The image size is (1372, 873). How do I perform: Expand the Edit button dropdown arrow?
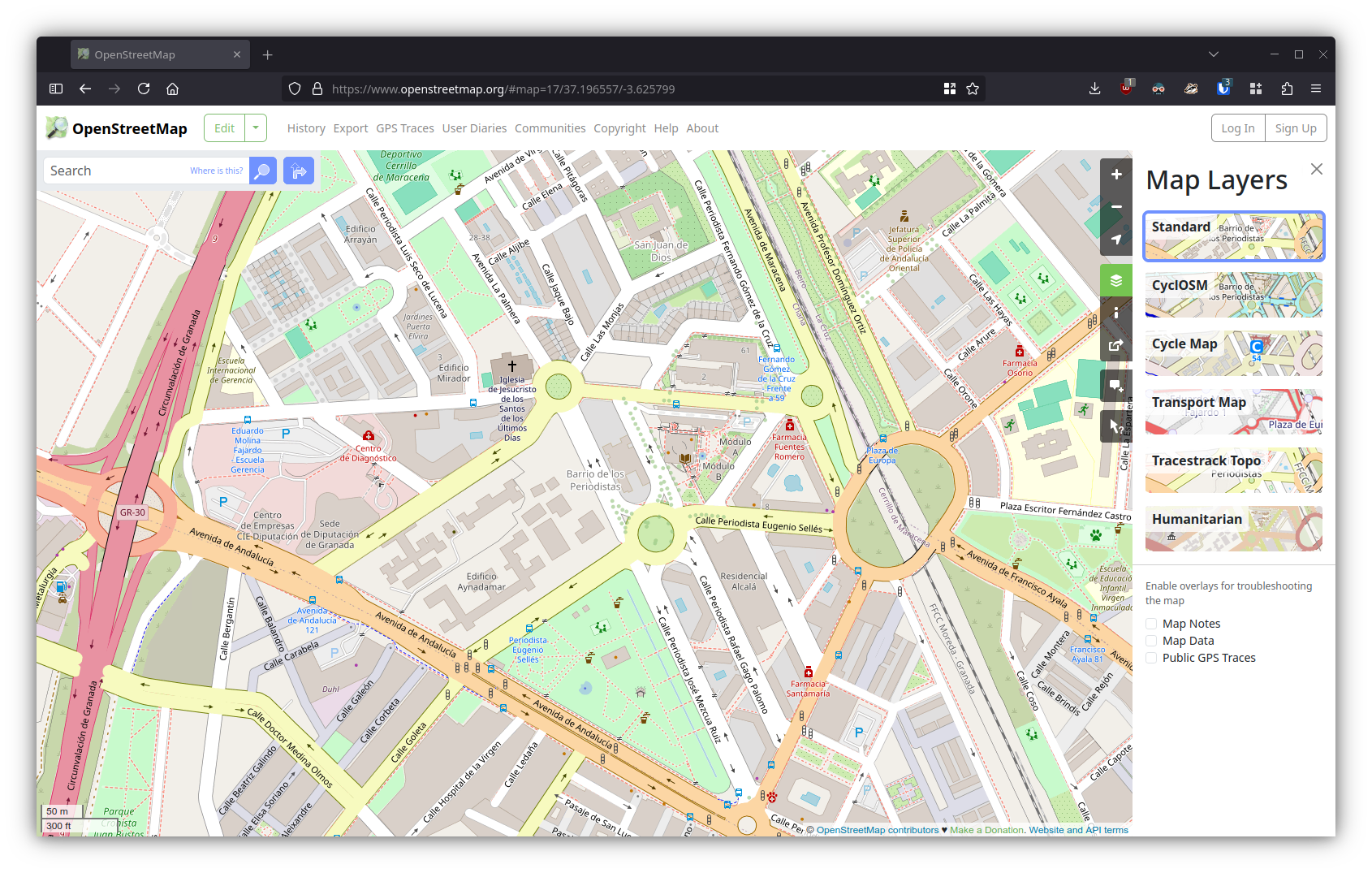(x=256, y=128)
